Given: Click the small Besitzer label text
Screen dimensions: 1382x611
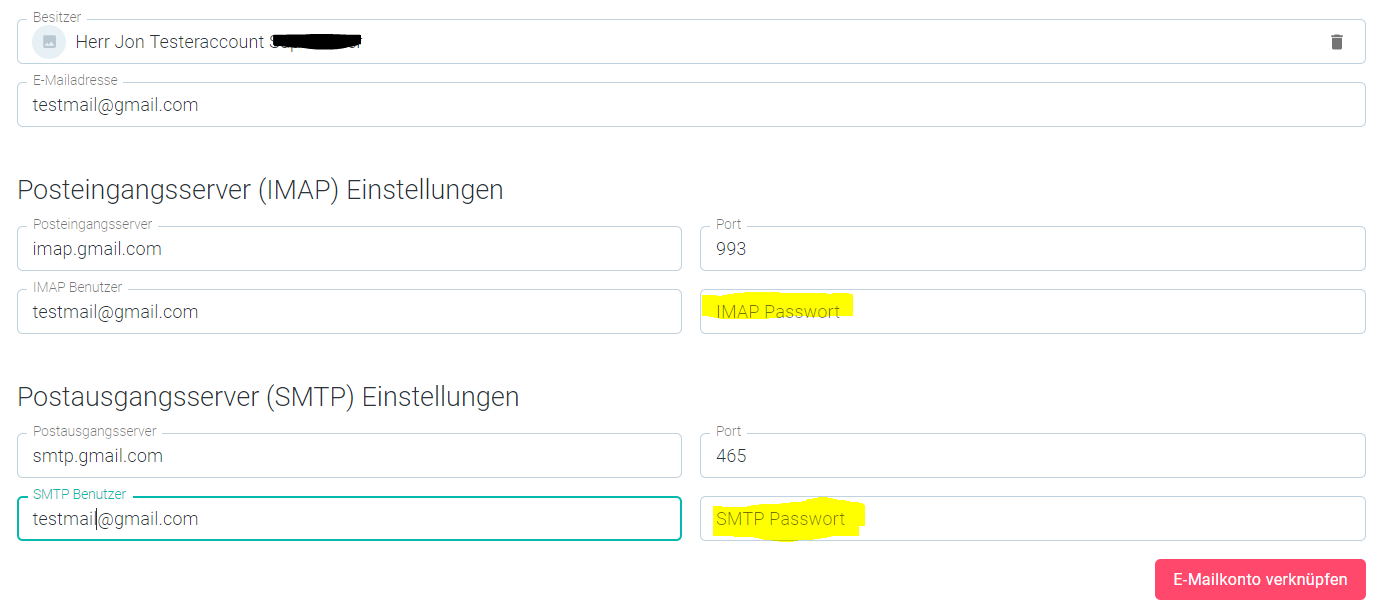Looking at the screenshot, I should [x=59, y=18].
